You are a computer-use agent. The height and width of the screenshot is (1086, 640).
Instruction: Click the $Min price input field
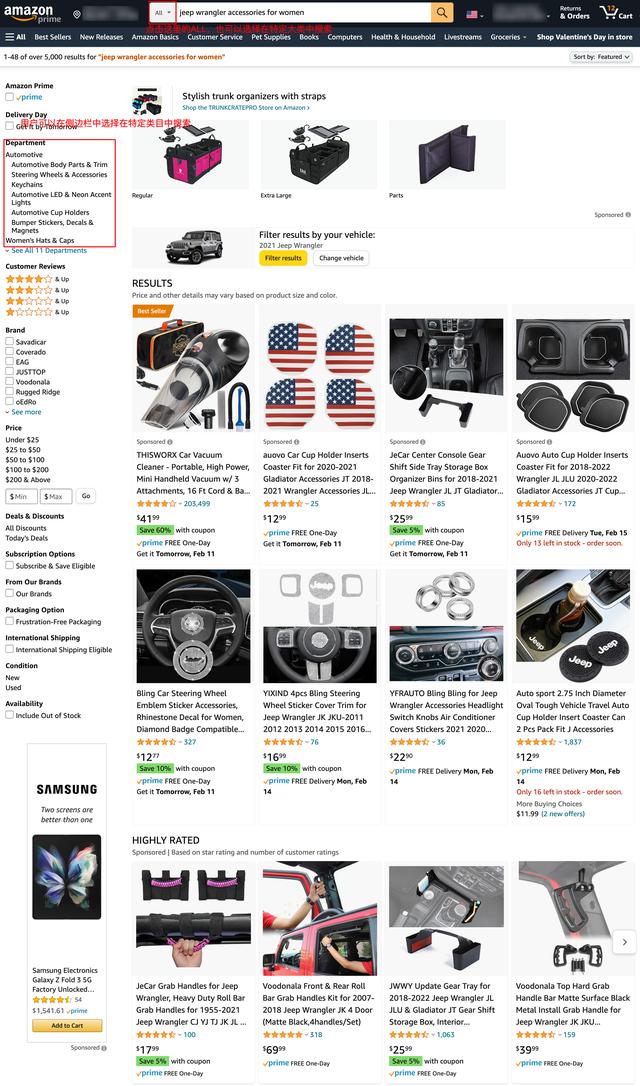(x=21, y=497)
